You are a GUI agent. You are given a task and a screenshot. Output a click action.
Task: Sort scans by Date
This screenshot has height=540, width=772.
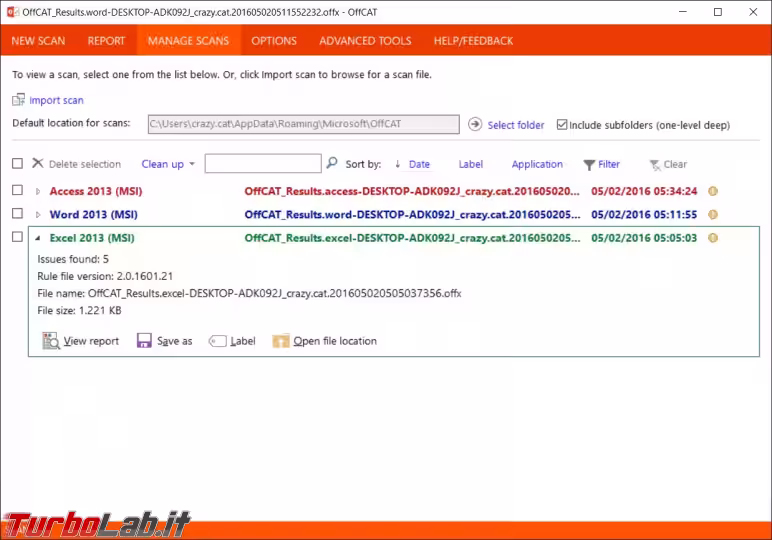click(419, 164)
